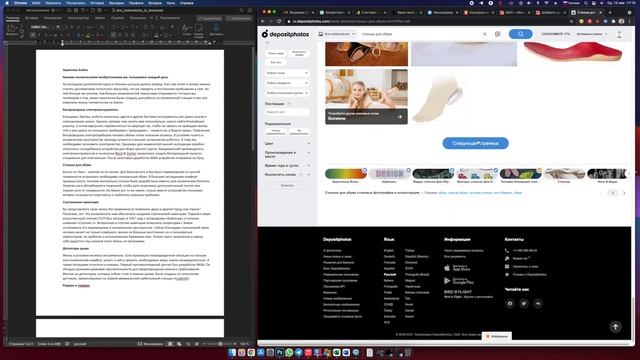Toggle the 'Только люди' filter chip

276,53
